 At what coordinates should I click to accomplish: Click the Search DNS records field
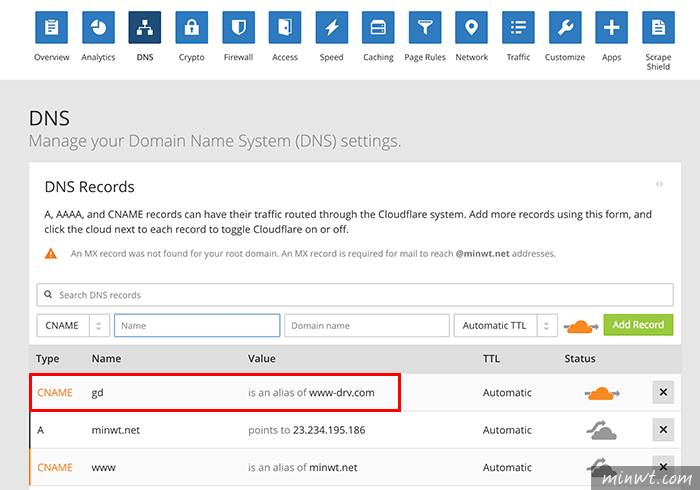[355, 295]
